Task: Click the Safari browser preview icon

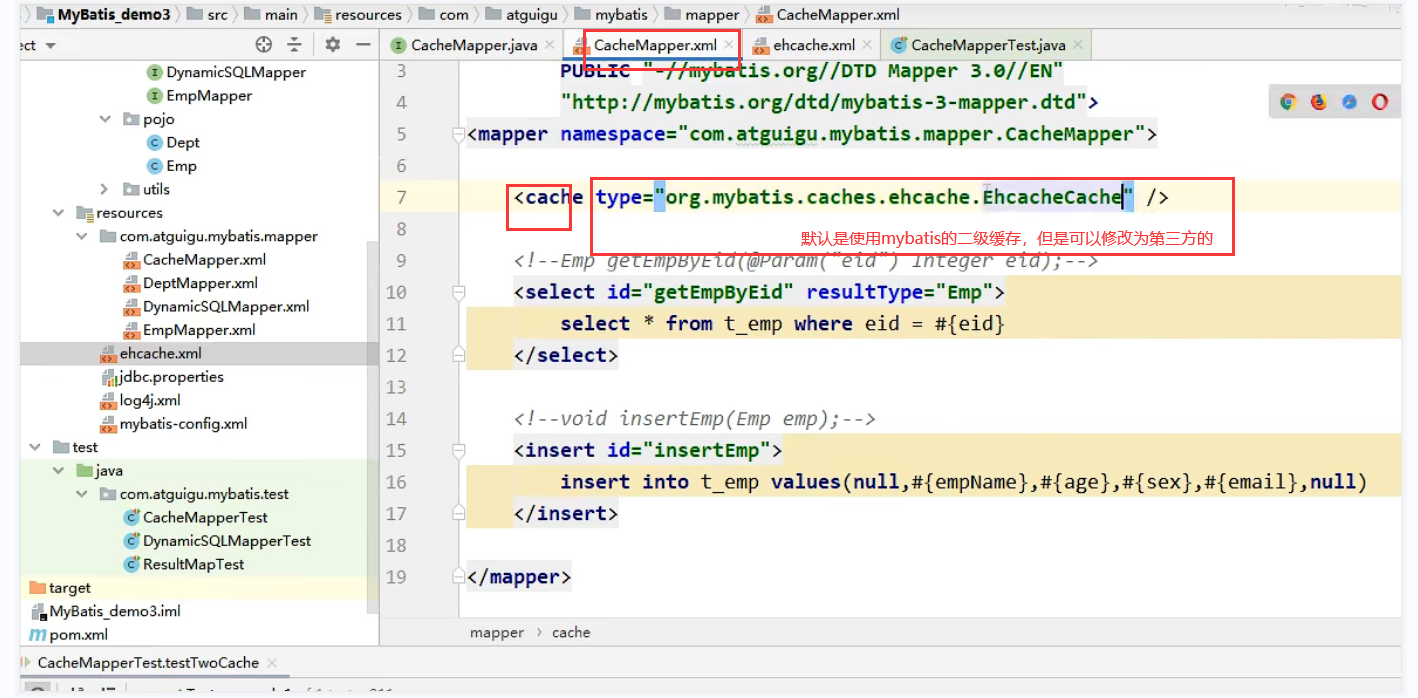Action: 1349,102
